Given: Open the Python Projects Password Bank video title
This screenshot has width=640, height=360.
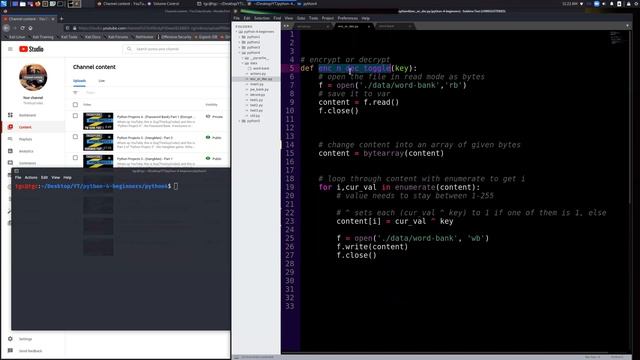Looking at the screenshot, I should (x=155, y=117).
